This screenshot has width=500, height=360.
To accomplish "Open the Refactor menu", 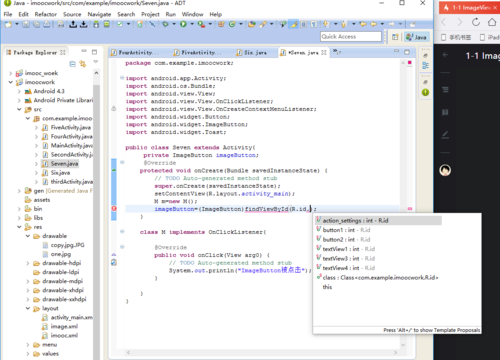I will click(x=46, y=14).
